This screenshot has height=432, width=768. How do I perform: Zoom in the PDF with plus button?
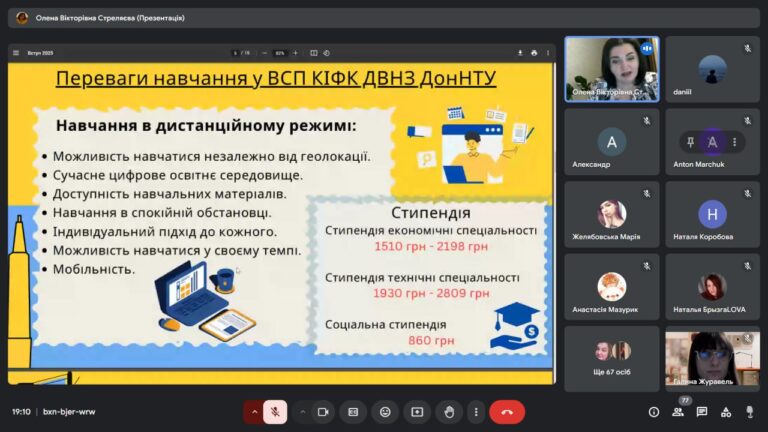pos(295,53)
